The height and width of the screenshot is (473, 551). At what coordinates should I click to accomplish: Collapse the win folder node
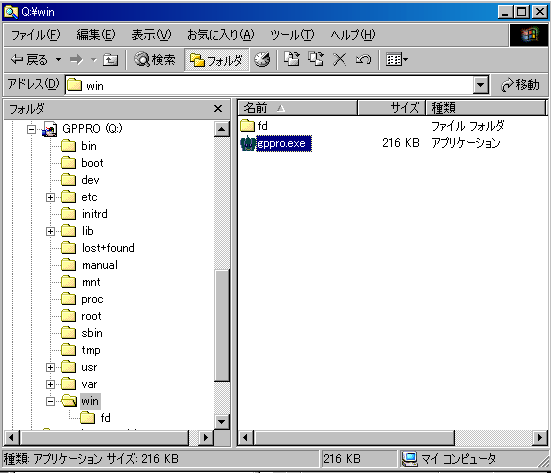tap(50, 401)
